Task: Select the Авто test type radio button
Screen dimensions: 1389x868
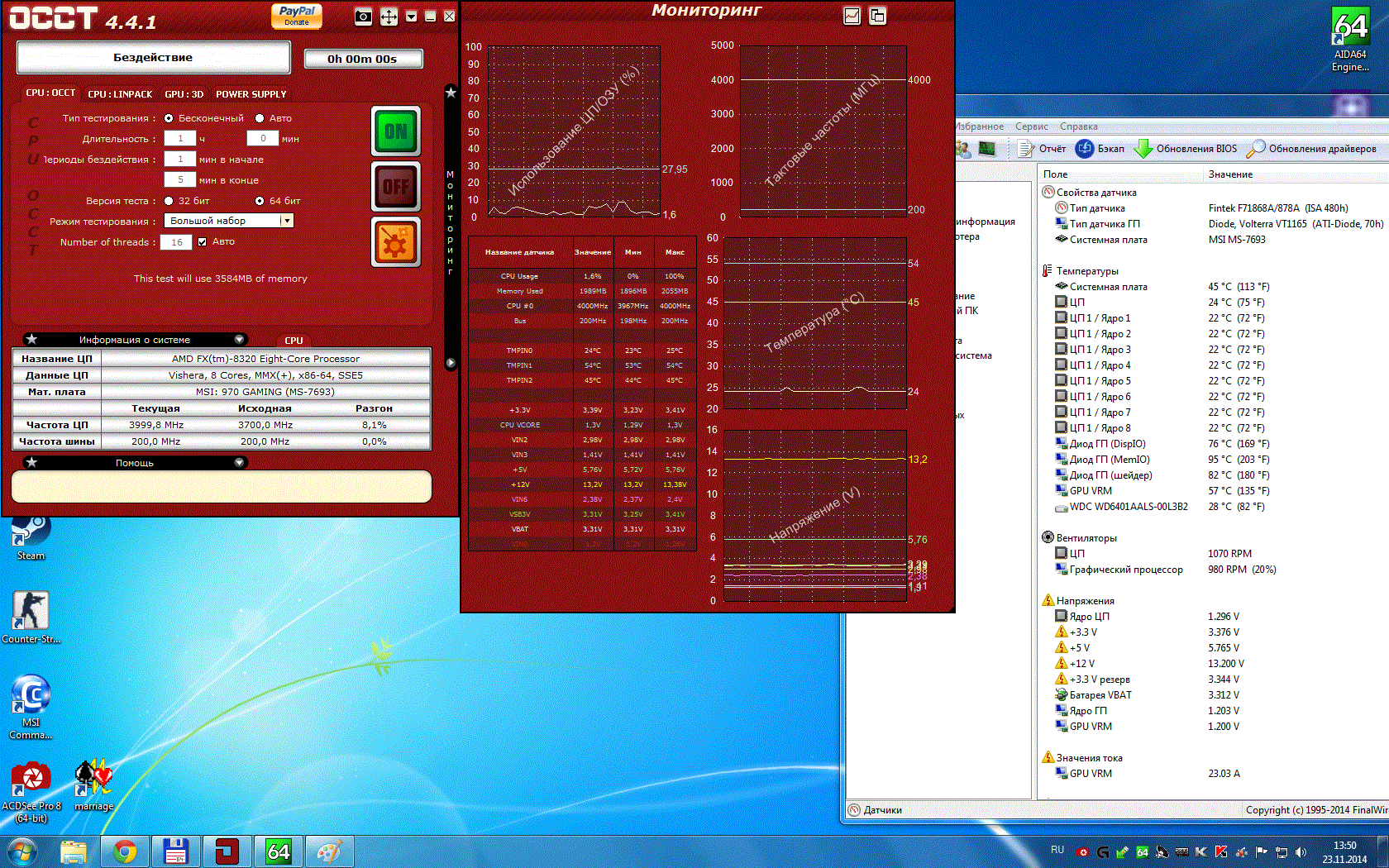Action: pyautogui.click(x=260, y=118)
